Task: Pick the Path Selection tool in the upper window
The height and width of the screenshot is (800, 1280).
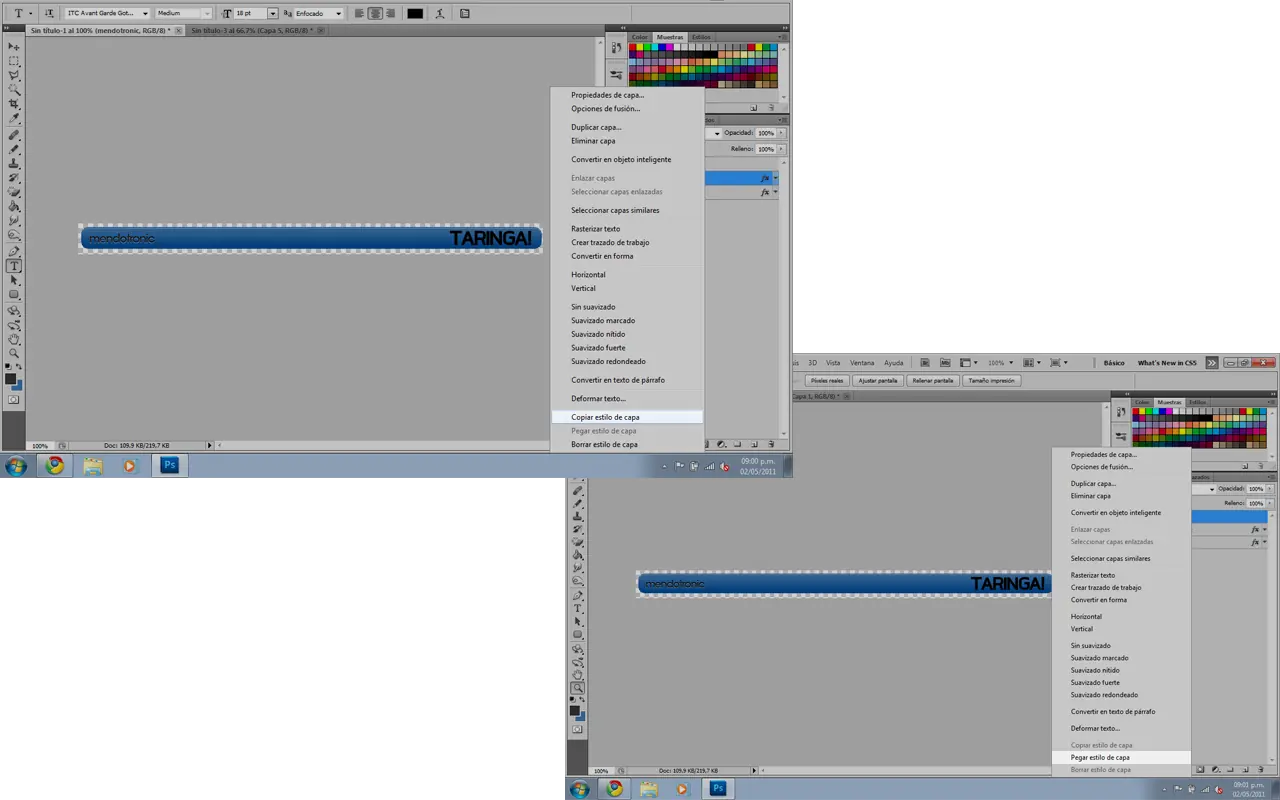Action: pyautogui.click(x=14, y=281)
